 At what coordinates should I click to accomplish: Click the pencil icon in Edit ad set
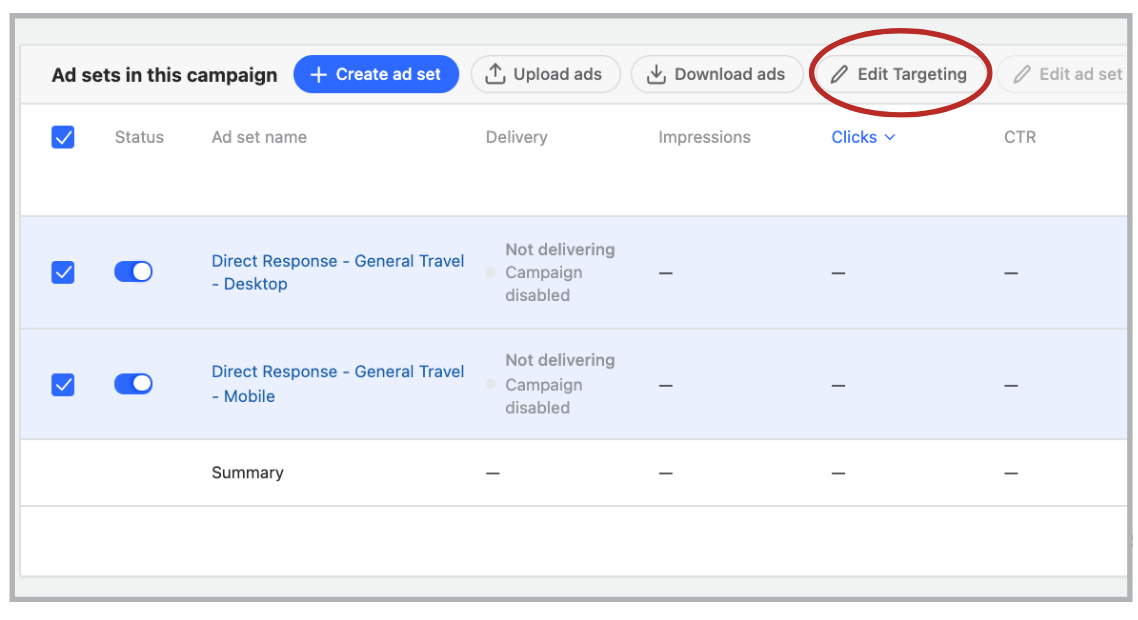pyautogui.click(x=1021, y=75)
